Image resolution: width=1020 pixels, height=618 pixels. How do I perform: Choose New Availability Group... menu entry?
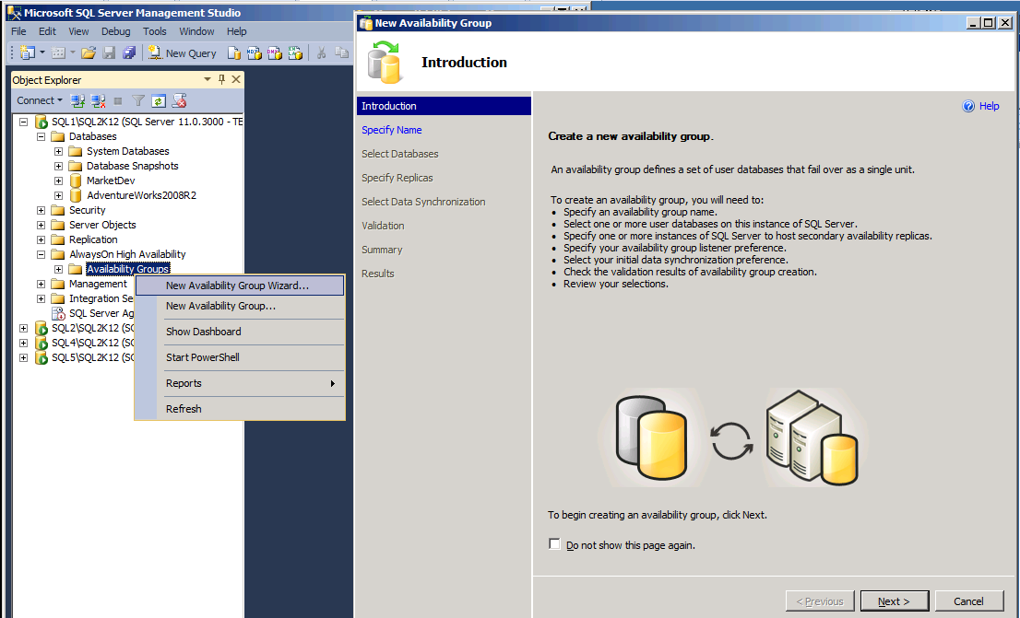click(239, 306)
